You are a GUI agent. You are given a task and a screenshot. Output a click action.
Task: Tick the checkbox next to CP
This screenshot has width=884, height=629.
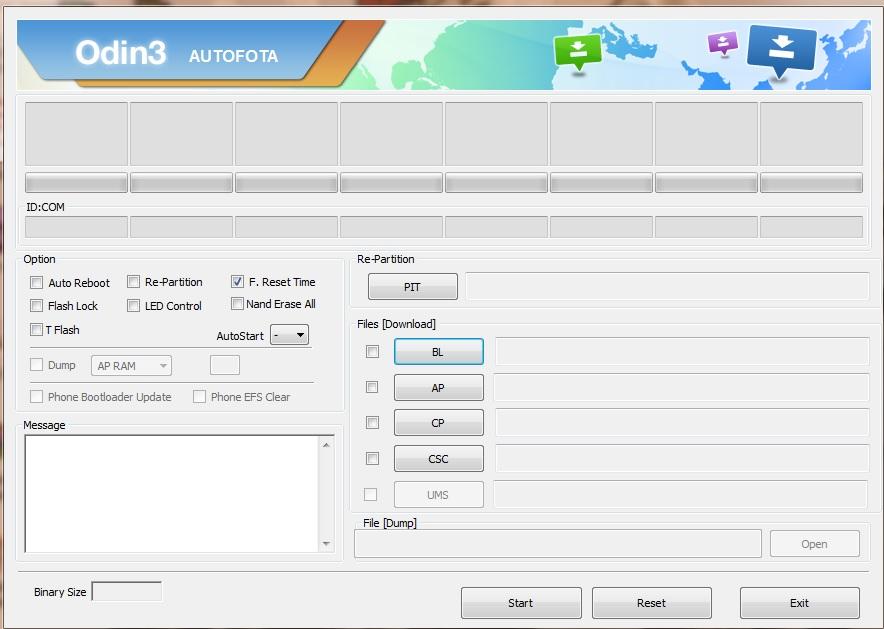click(x=372, y=423)
